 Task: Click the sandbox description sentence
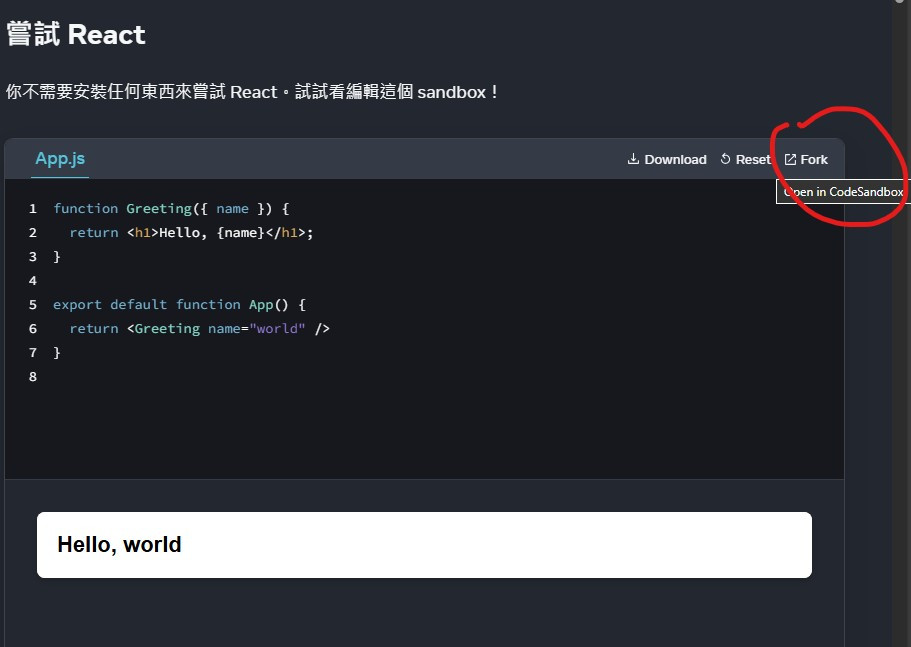point(252,92)
